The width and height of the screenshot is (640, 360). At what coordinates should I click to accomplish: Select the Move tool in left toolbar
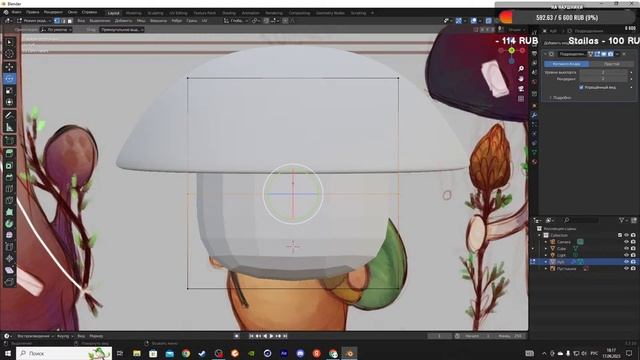pyautogui.click(x=9, y=67)
